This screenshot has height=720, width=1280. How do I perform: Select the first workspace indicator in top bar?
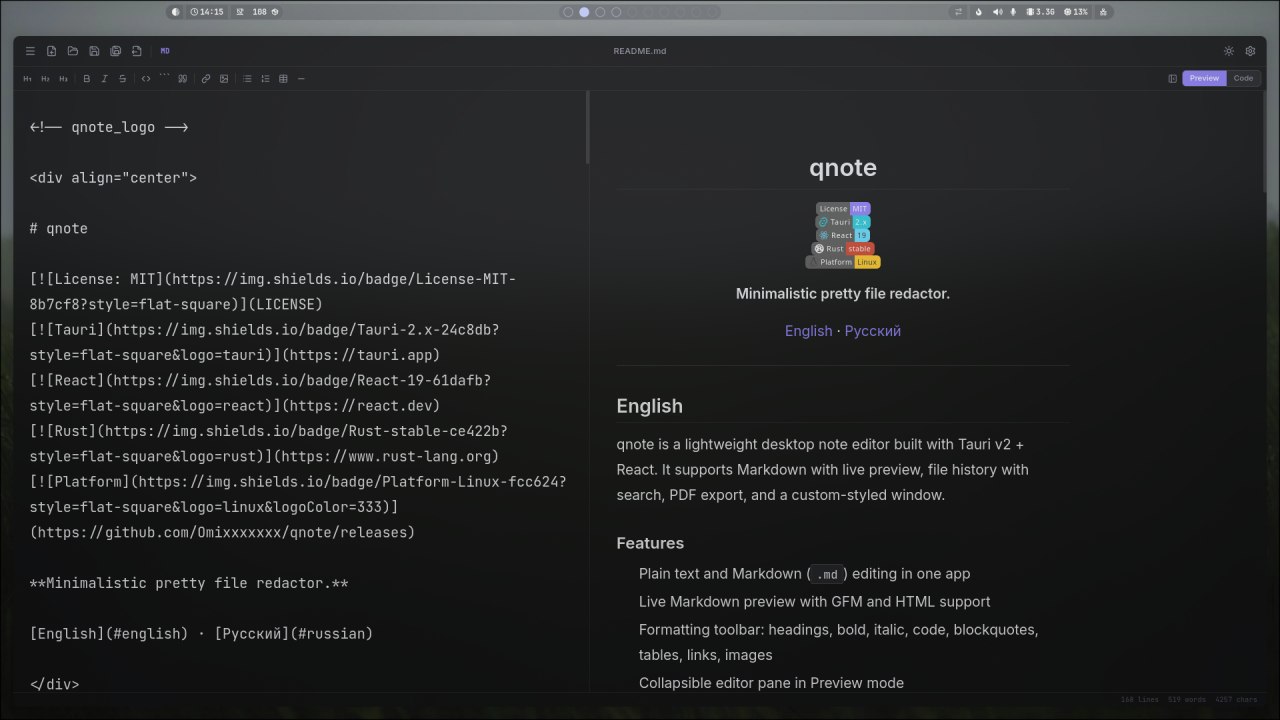point(568,12)
